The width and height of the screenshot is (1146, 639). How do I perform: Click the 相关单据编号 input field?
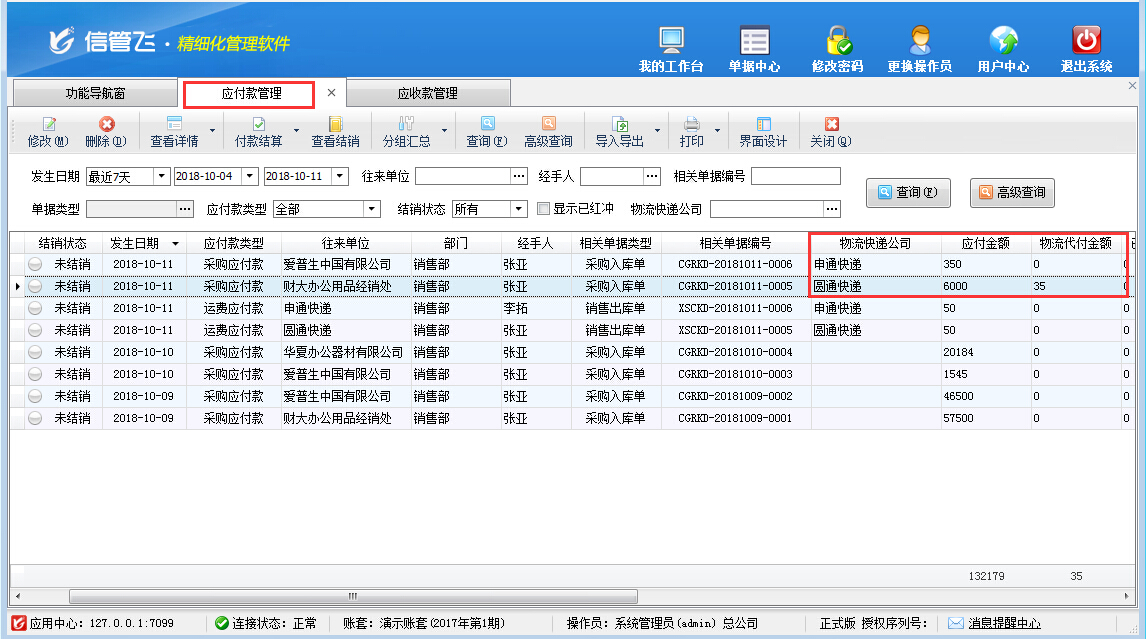pos(795,177)
